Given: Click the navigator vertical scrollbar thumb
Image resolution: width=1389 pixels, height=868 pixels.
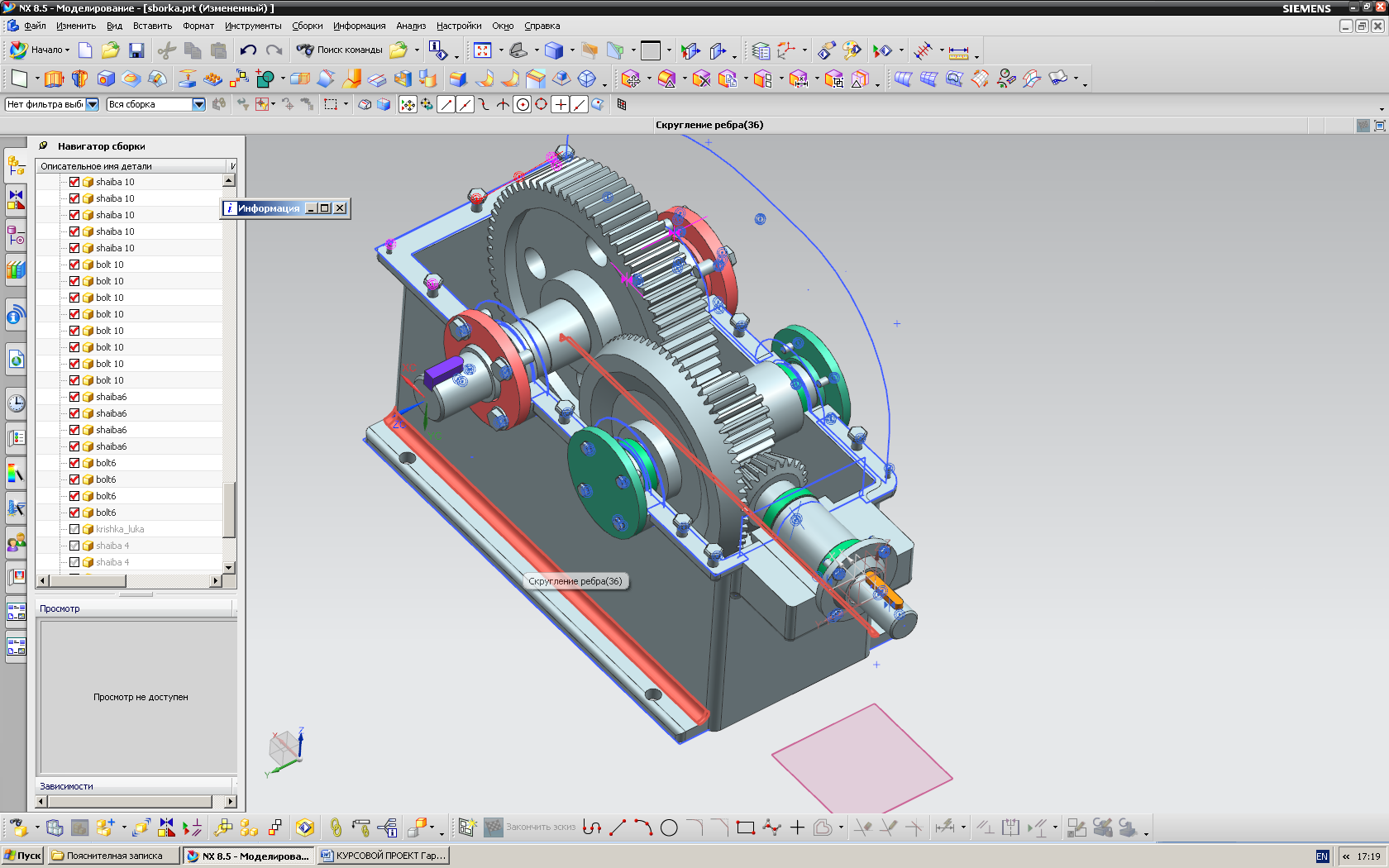Looking at the screenshot, I should coord(229,510).
